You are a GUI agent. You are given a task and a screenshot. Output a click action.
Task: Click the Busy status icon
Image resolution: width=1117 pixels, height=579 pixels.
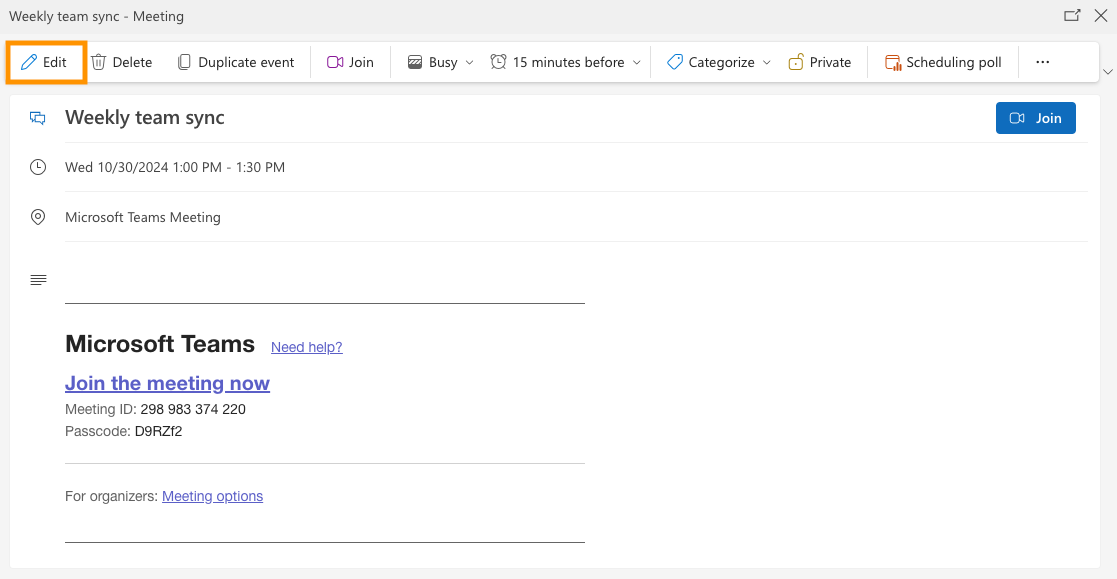pos(415,62)
